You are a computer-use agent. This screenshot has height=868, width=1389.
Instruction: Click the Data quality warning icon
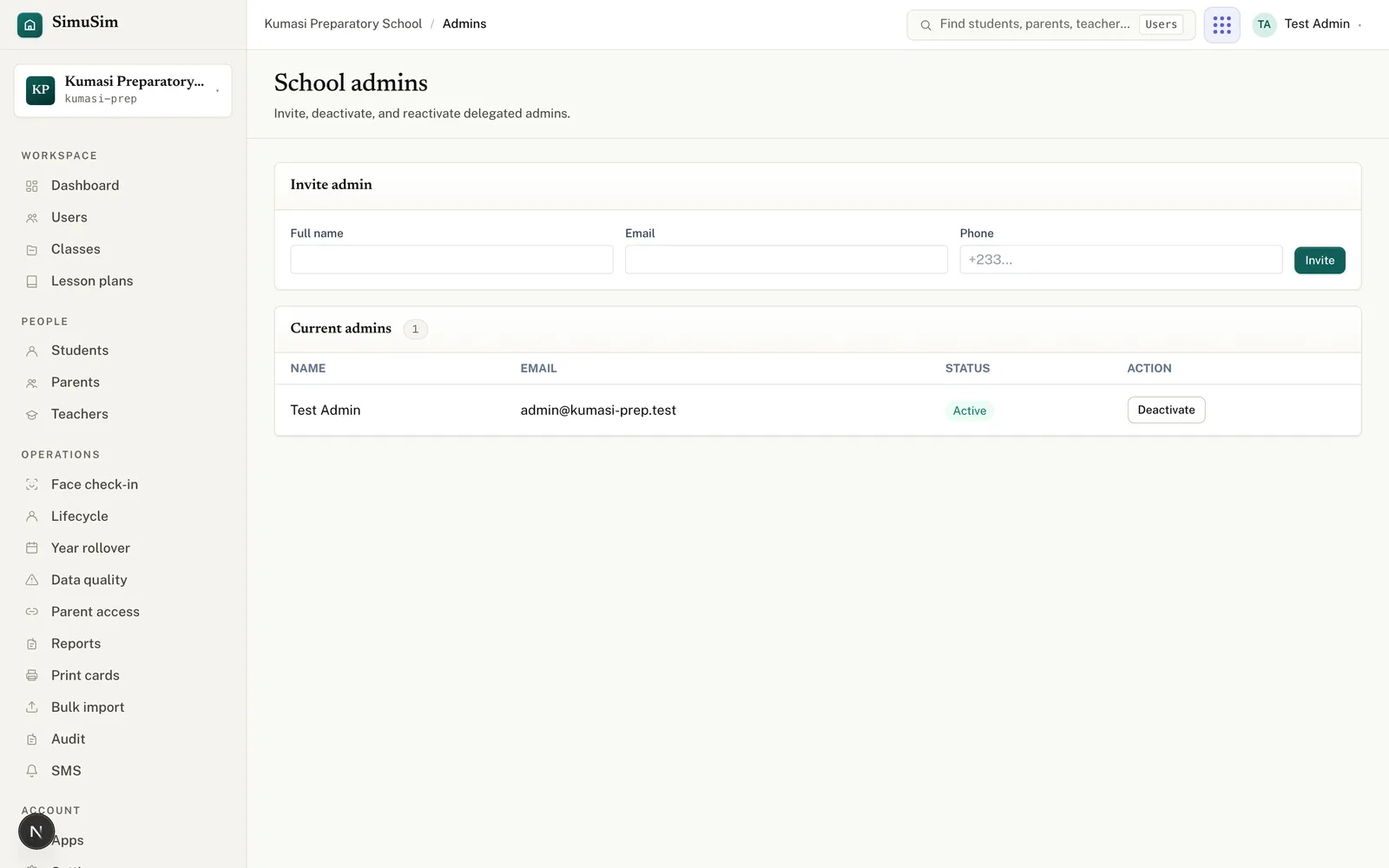click(x=32, y=580)
